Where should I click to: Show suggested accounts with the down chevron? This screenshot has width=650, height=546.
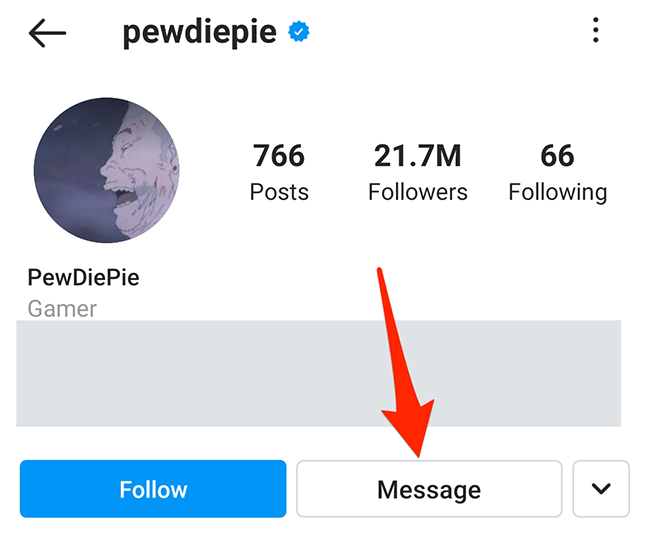tap(601, 489)
